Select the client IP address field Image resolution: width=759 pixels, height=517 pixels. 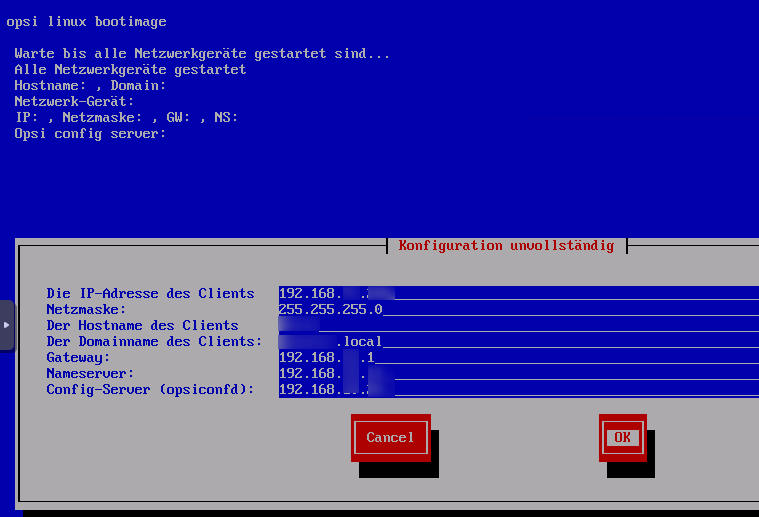tap(518, 293)
